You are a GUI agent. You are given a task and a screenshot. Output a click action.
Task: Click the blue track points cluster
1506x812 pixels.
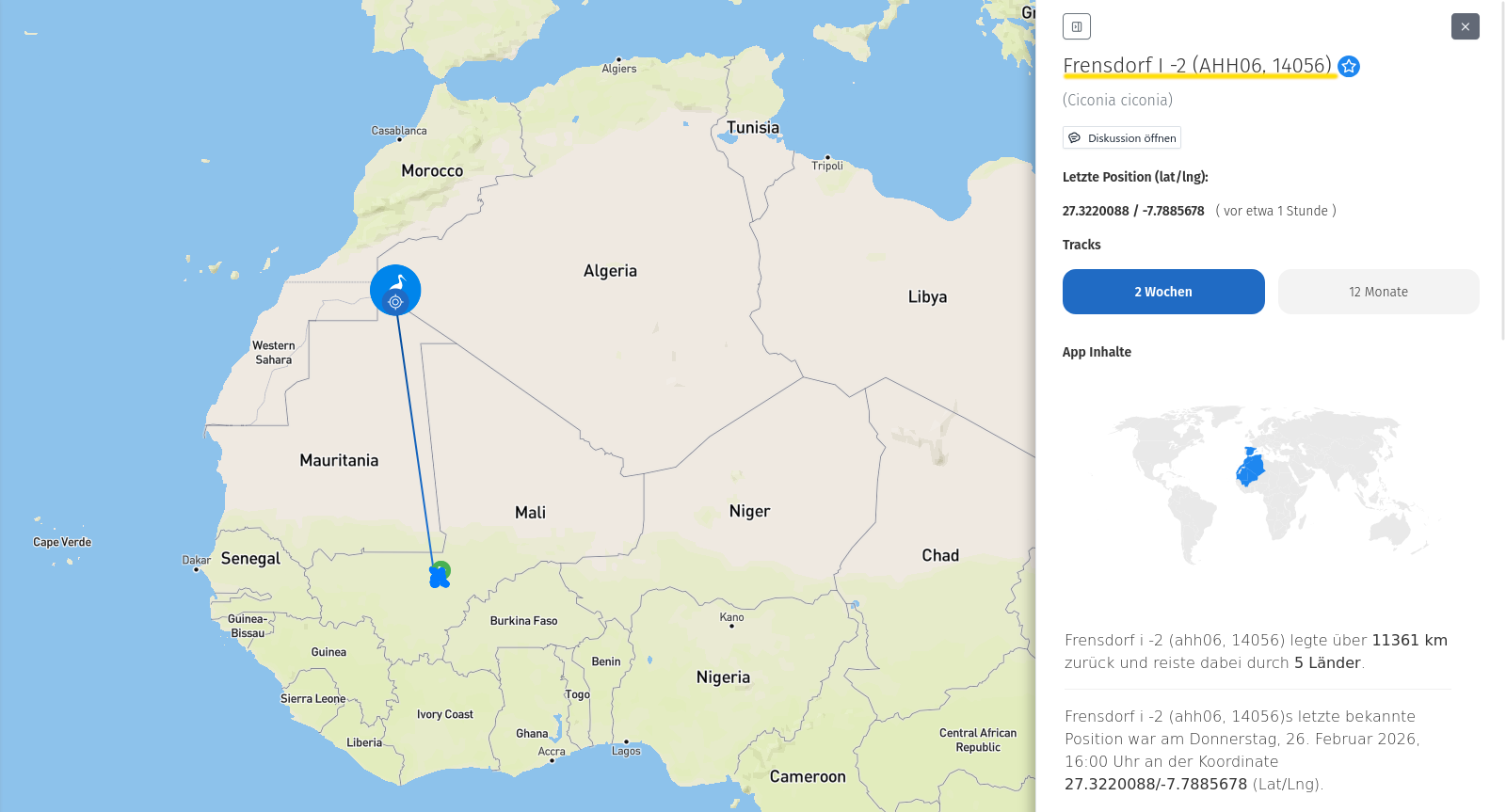438,579
